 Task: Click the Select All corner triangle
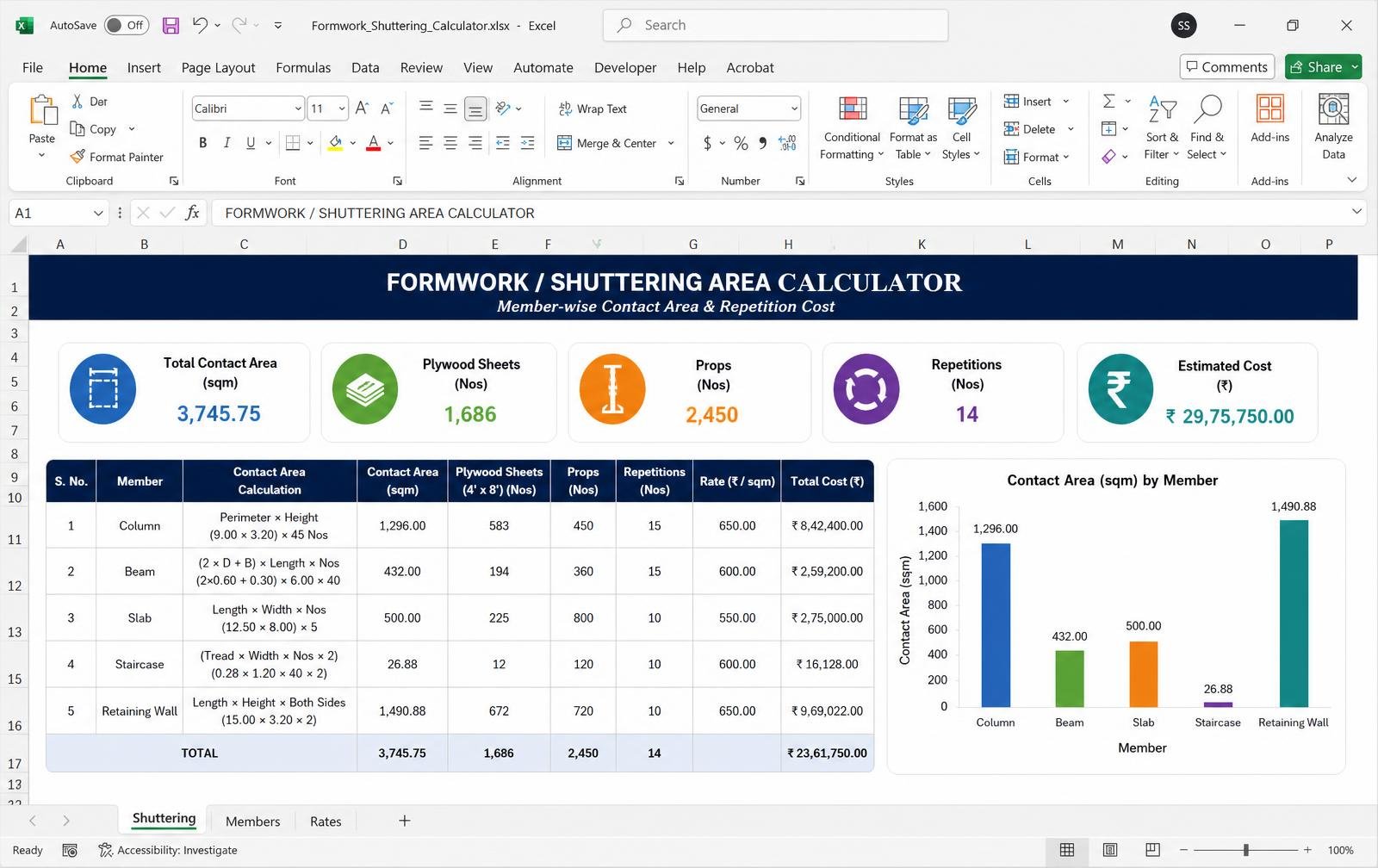point(18,245)
